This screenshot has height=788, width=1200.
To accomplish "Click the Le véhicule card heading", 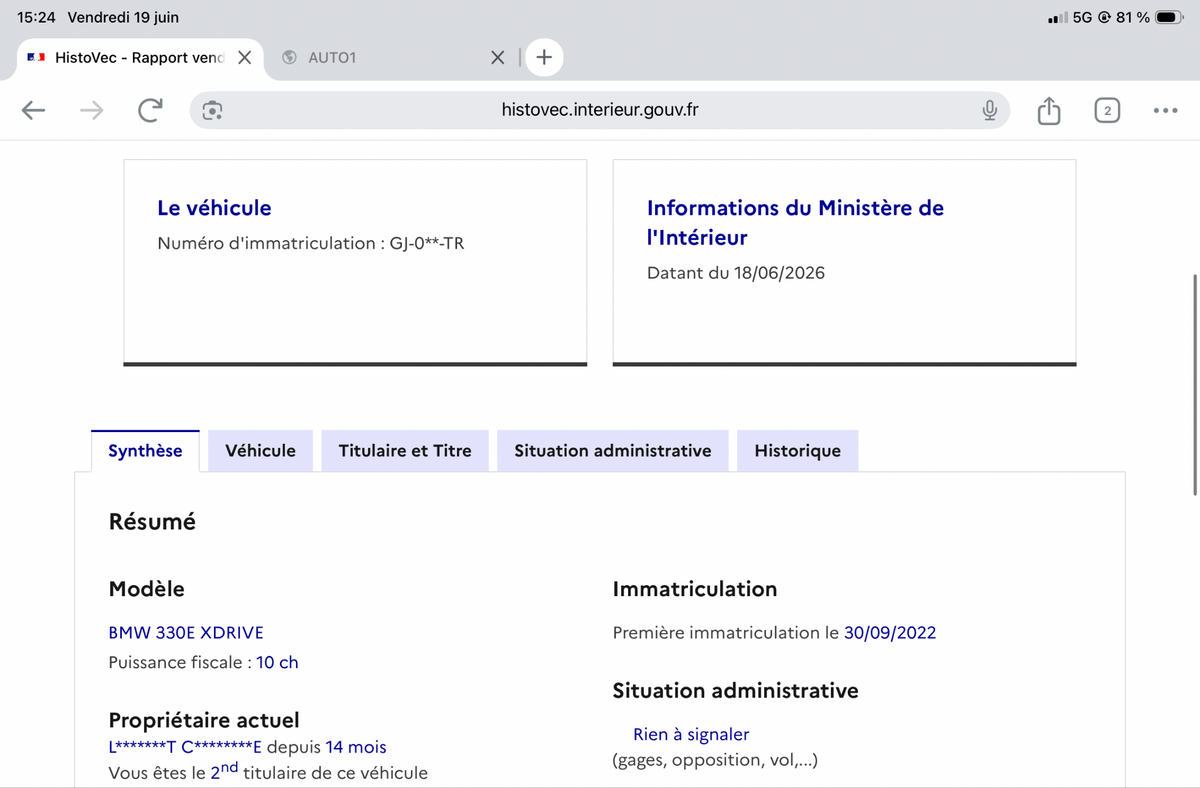I will tap(214, 208).
